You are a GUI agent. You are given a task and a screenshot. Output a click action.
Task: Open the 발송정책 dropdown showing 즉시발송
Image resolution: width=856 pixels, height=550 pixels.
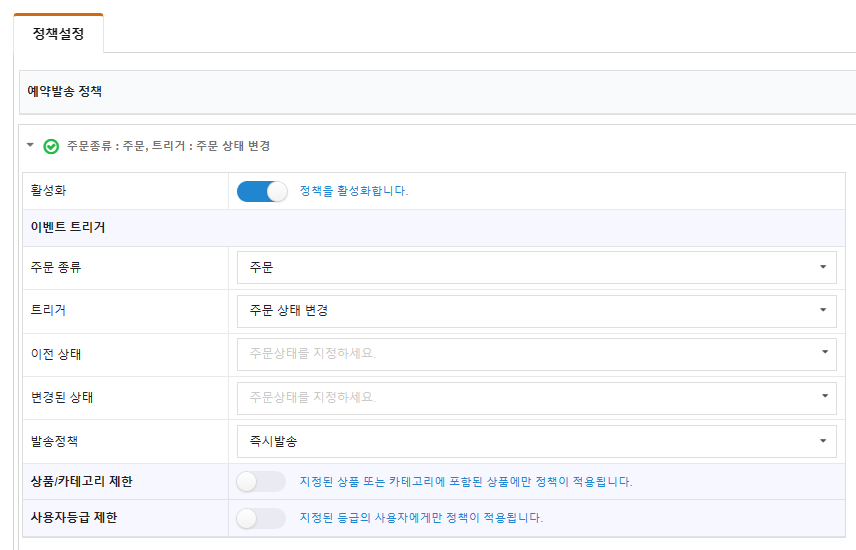coord(537,441)
